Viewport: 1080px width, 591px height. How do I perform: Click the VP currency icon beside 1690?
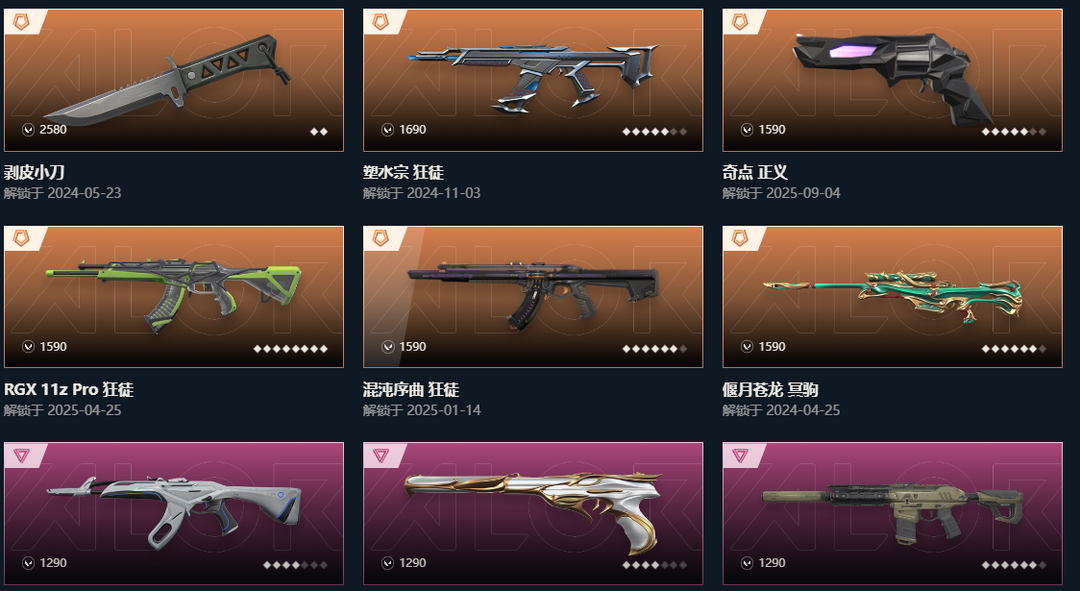(x=388, y=129)
